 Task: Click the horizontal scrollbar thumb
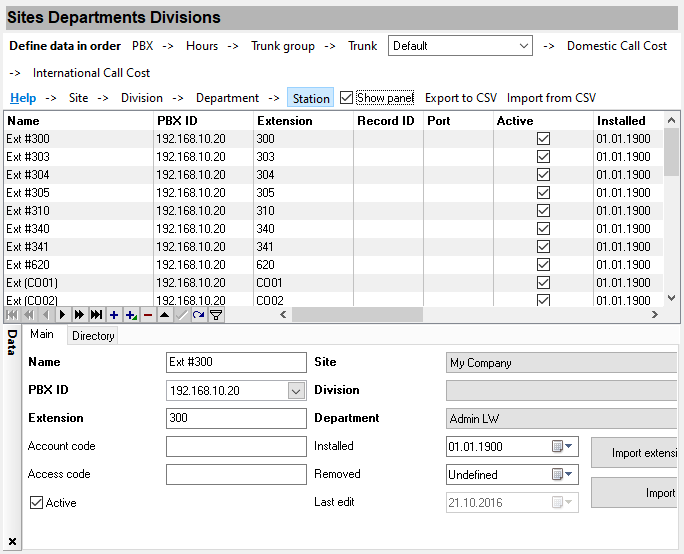pos(357,315)
